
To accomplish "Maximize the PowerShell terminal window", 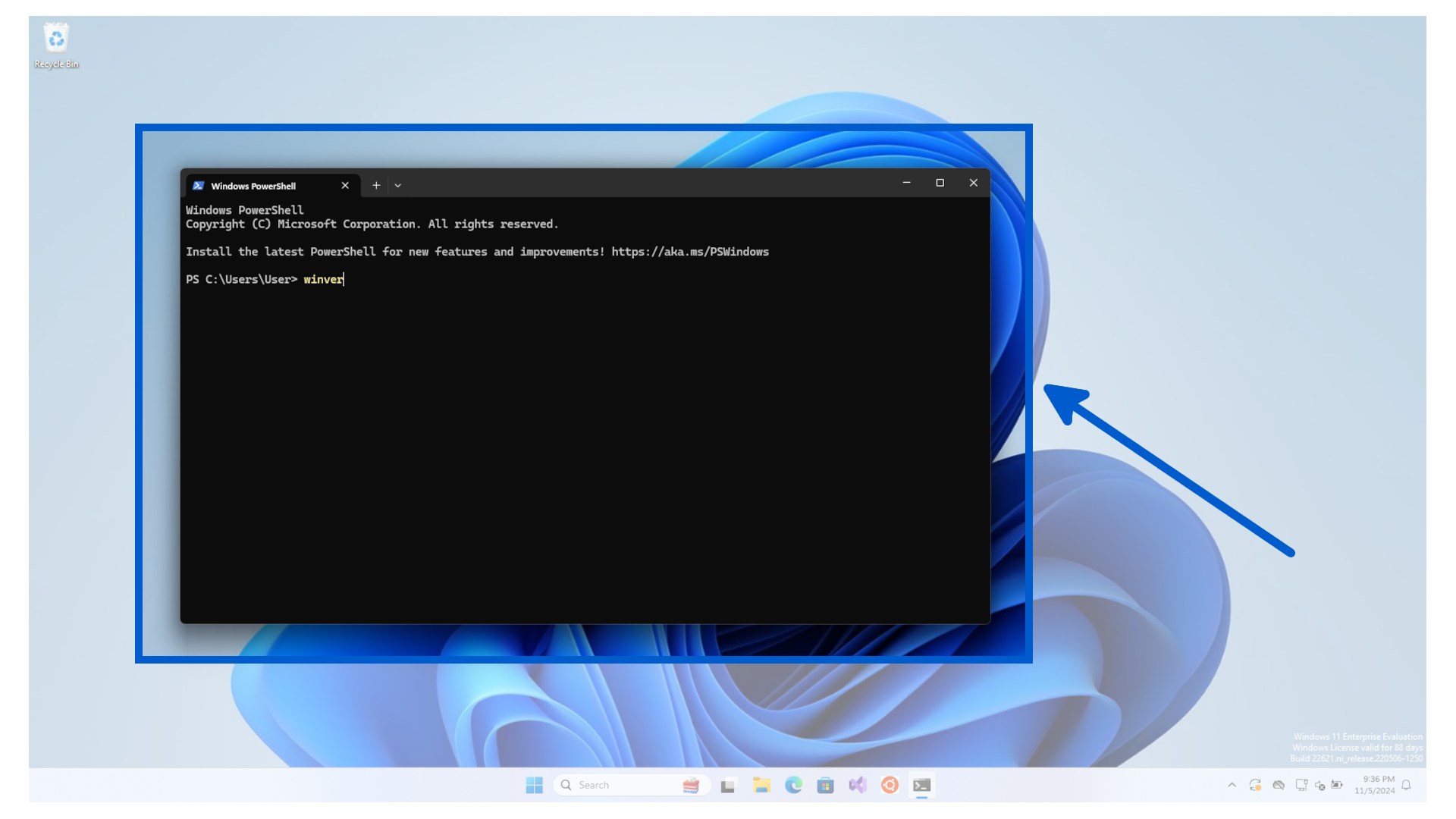I will coord(940,183).
